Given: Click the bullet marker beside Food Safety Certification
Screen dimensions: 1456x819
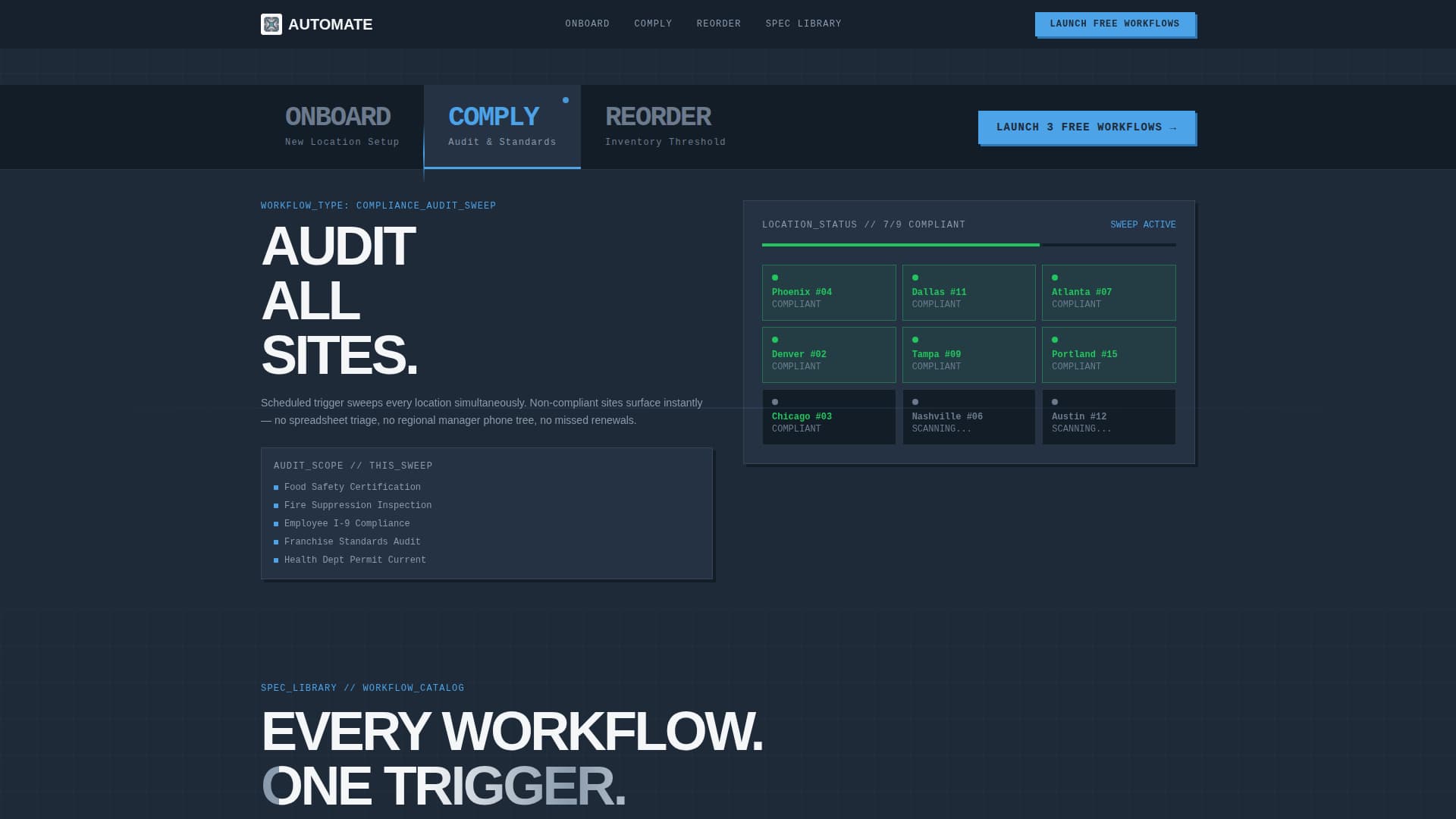Looking at the screenshot, I should 275,487.
